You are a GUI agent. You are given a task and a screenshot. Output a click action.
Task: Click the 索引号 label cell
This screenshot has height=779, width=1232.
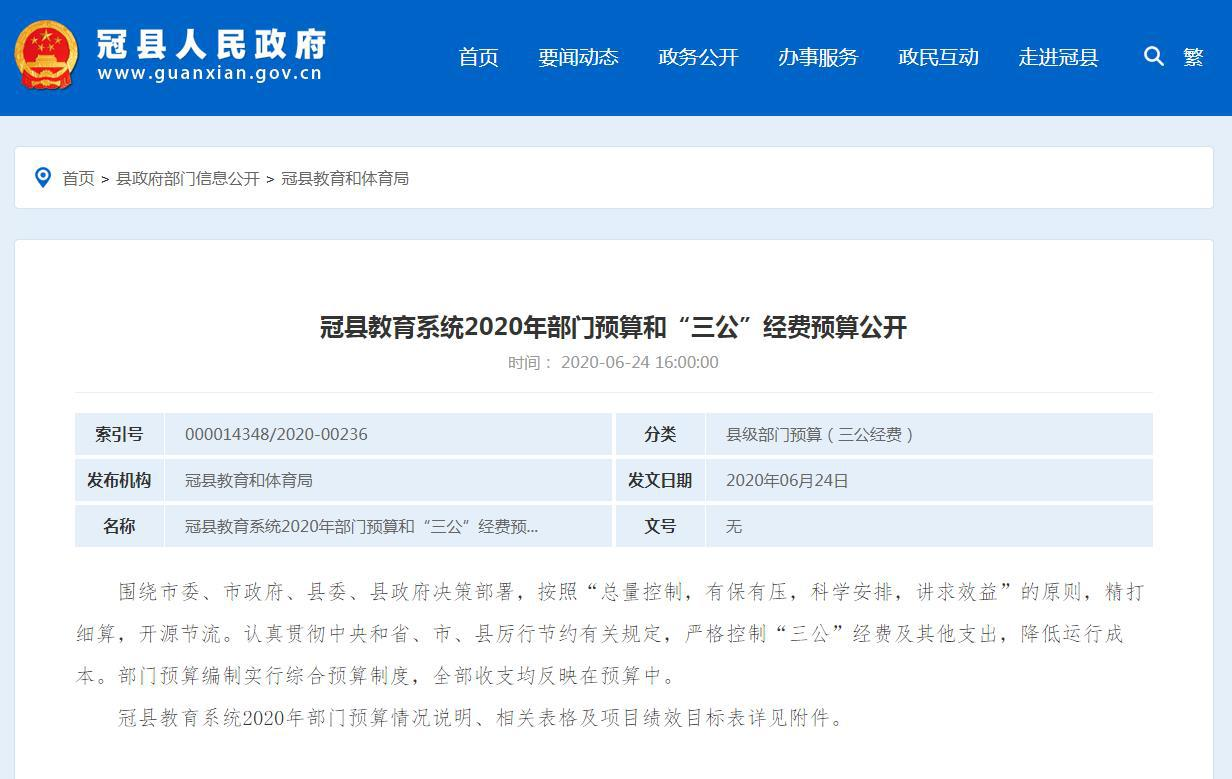[119, 434]
